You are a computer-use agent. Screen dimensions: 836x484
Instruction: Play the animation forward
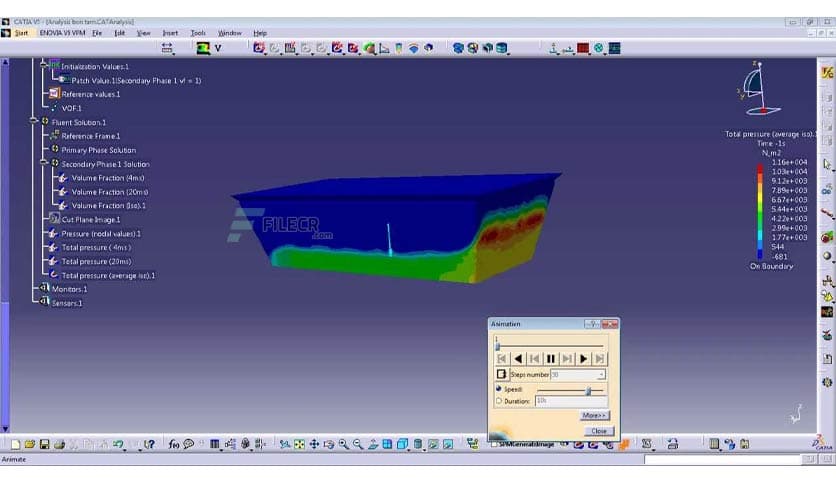pos(583,359)
